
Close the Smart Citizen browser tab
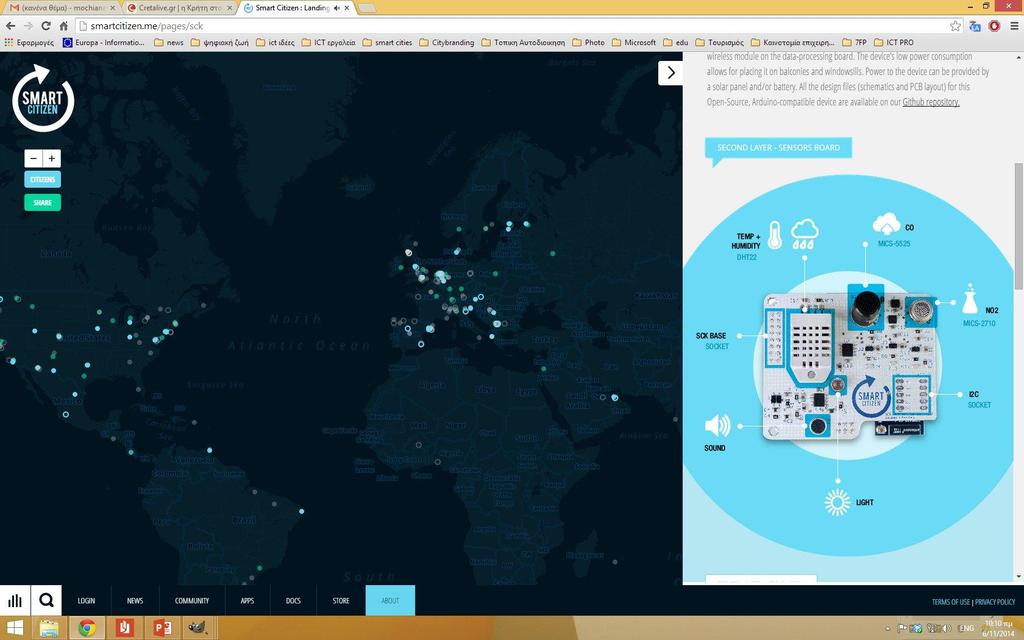347,8
